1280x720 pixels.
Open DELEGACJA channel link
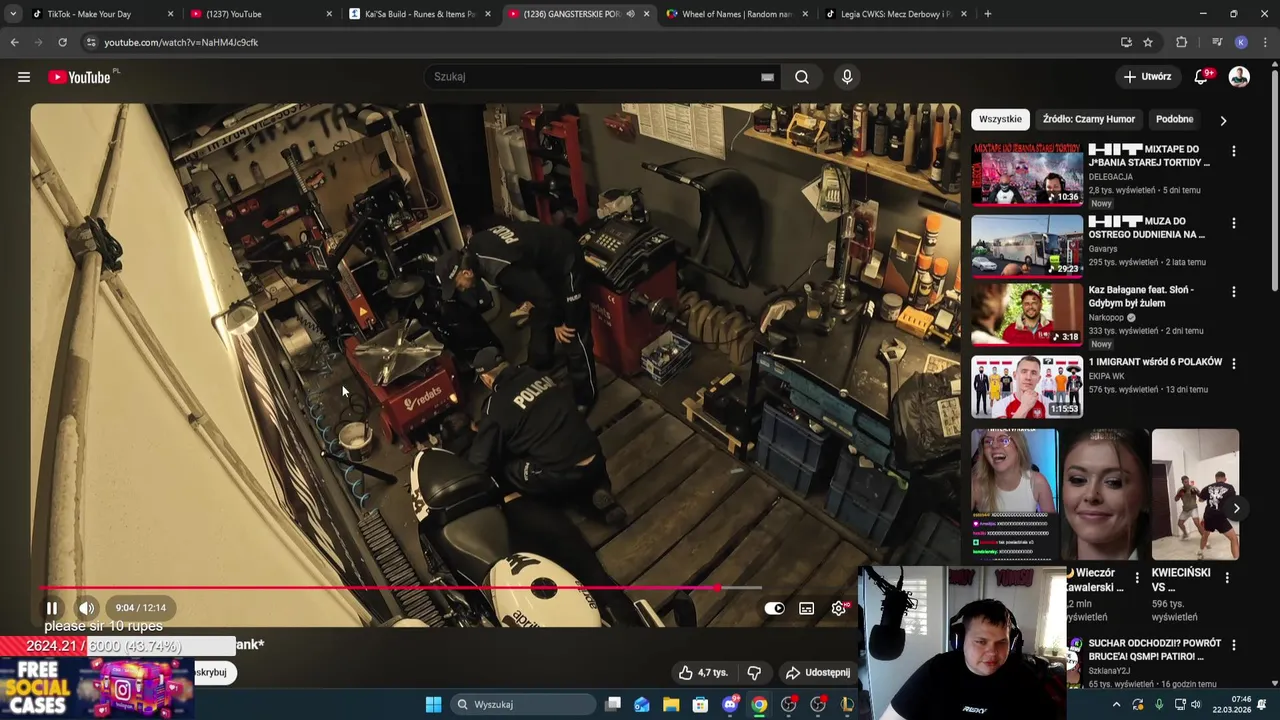tap(1111, 177)
